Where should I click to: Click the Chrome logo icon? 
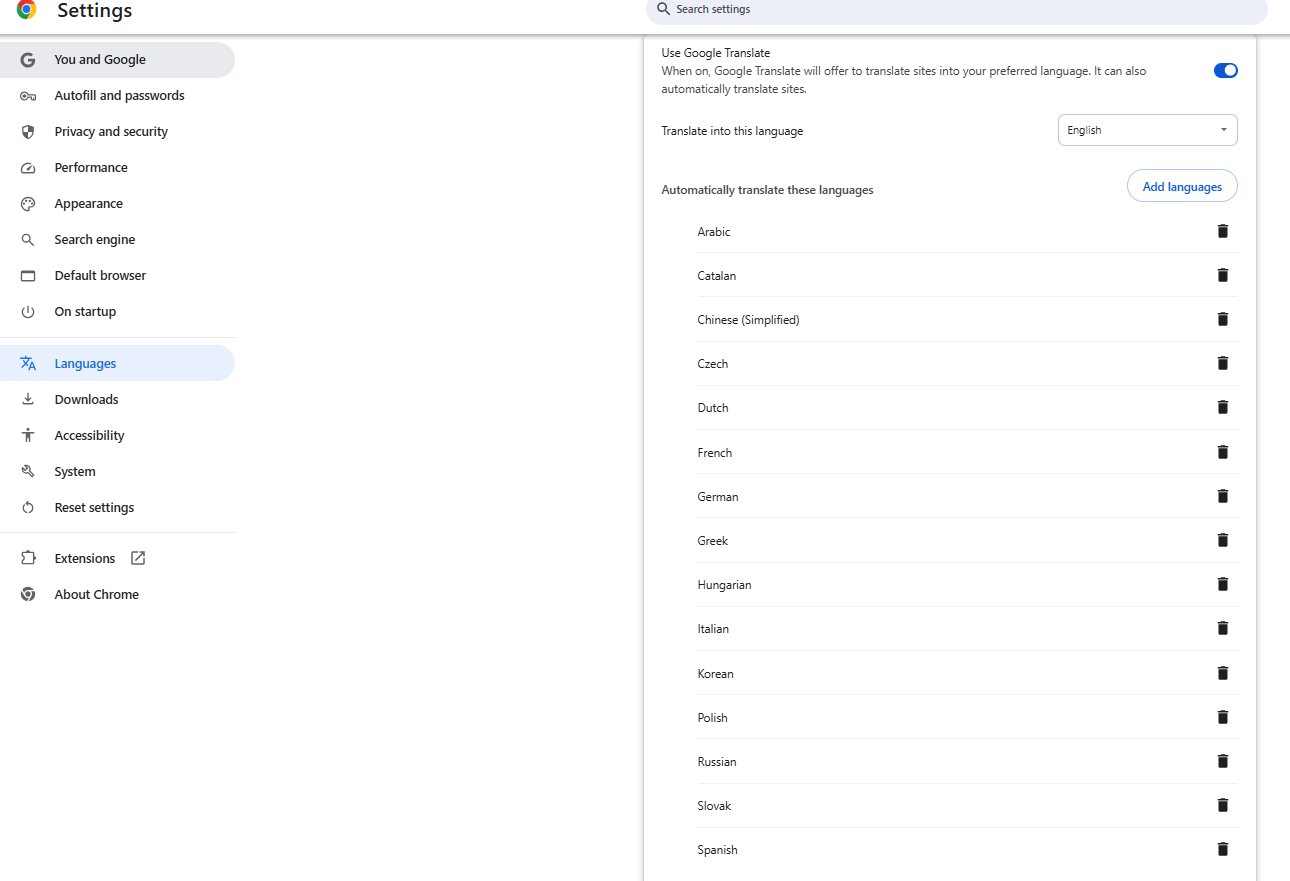(x=27, y=10)
